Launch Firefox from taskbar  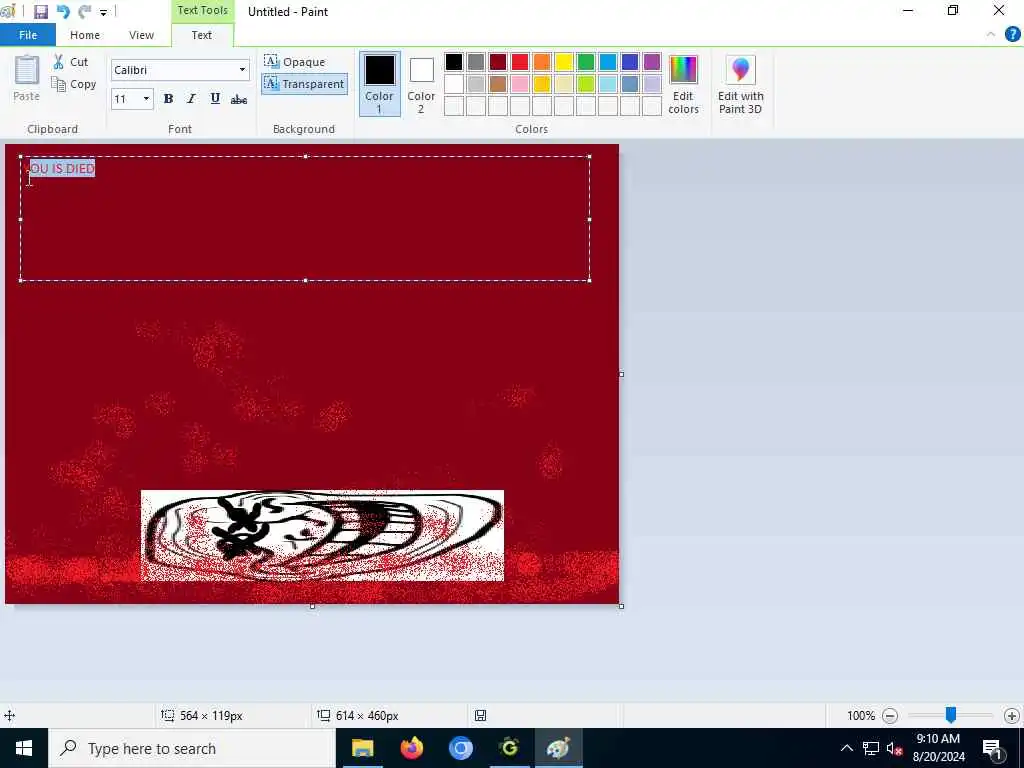(x=411, y=748)
